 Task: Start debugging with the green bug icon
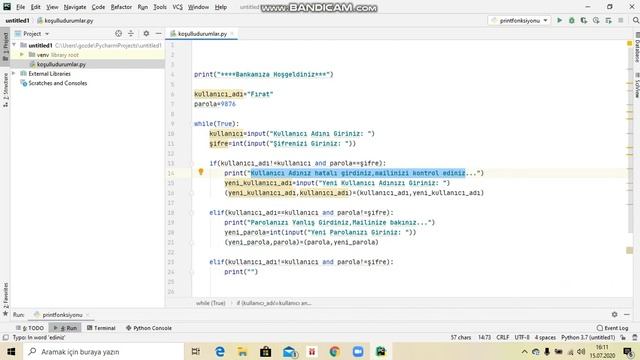(x=571, y=20)
